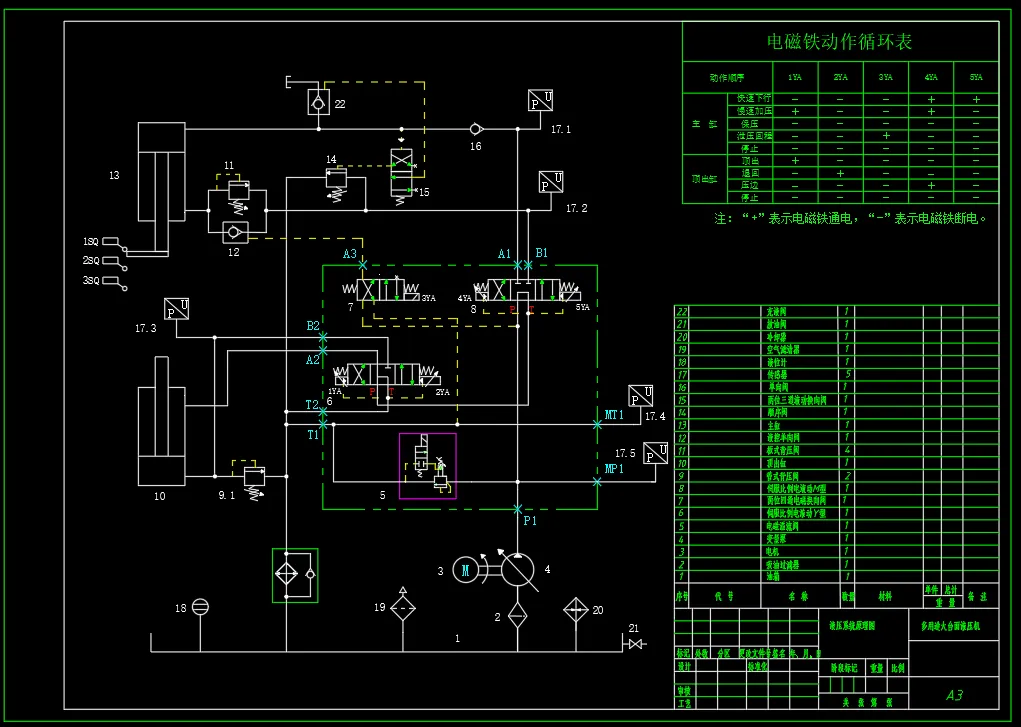1021x727 pixels.
Task: Select the A2 port cross marker
Action: [x=323, y=350]
